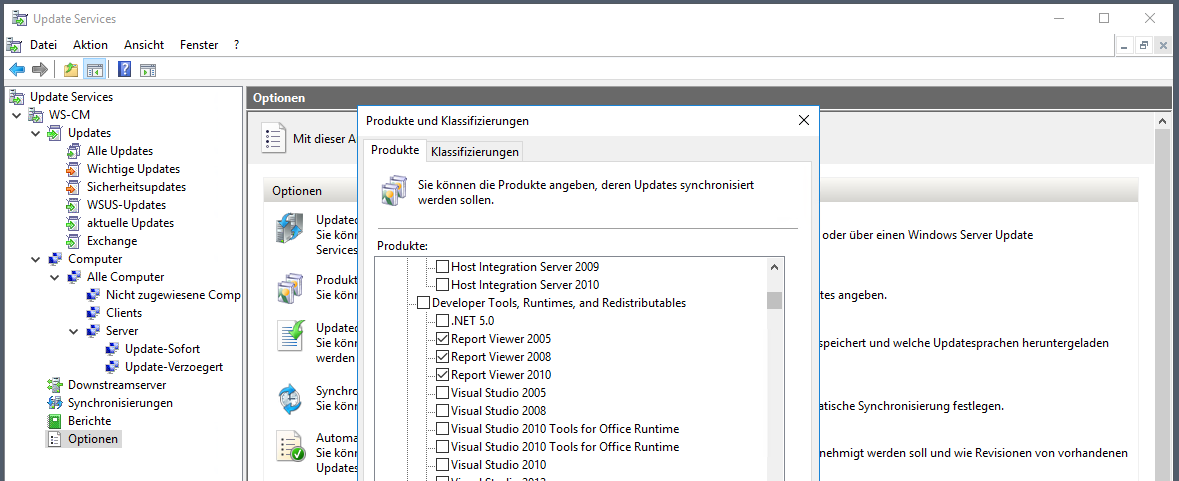
Task: Open the Sicherheitsupdates icon
Action: pyautogui.click(x=73, y=187)
